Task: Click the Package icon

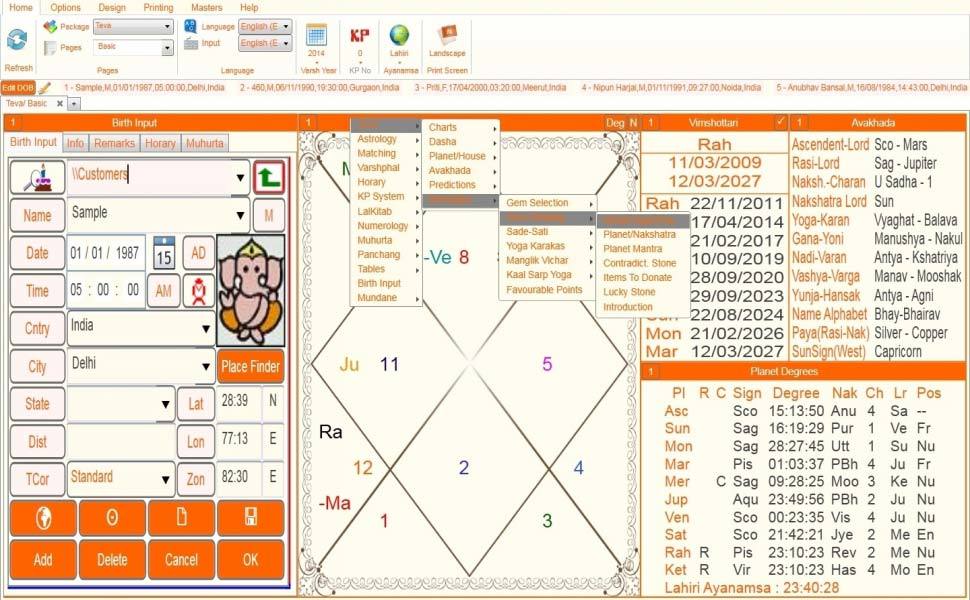Action: point(50,27)
